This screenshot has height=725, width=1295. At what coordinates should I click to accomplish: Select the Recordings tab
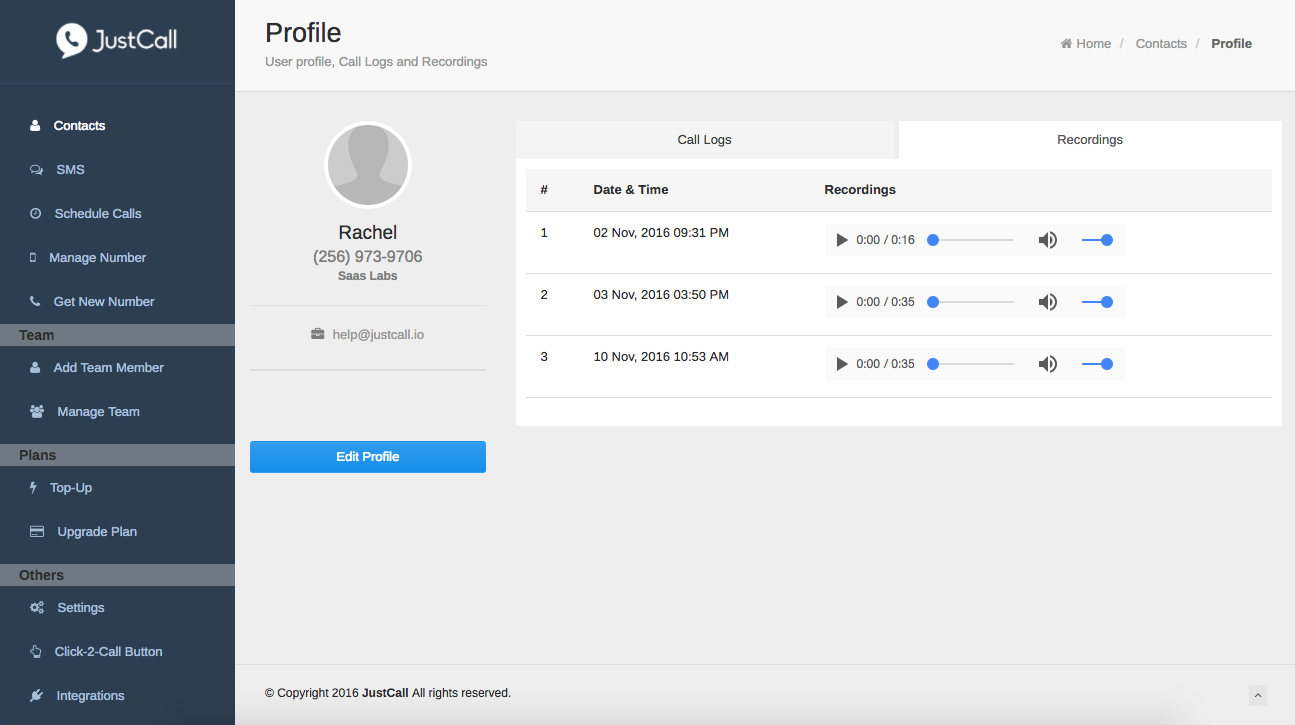click(x=1089, y=140)
